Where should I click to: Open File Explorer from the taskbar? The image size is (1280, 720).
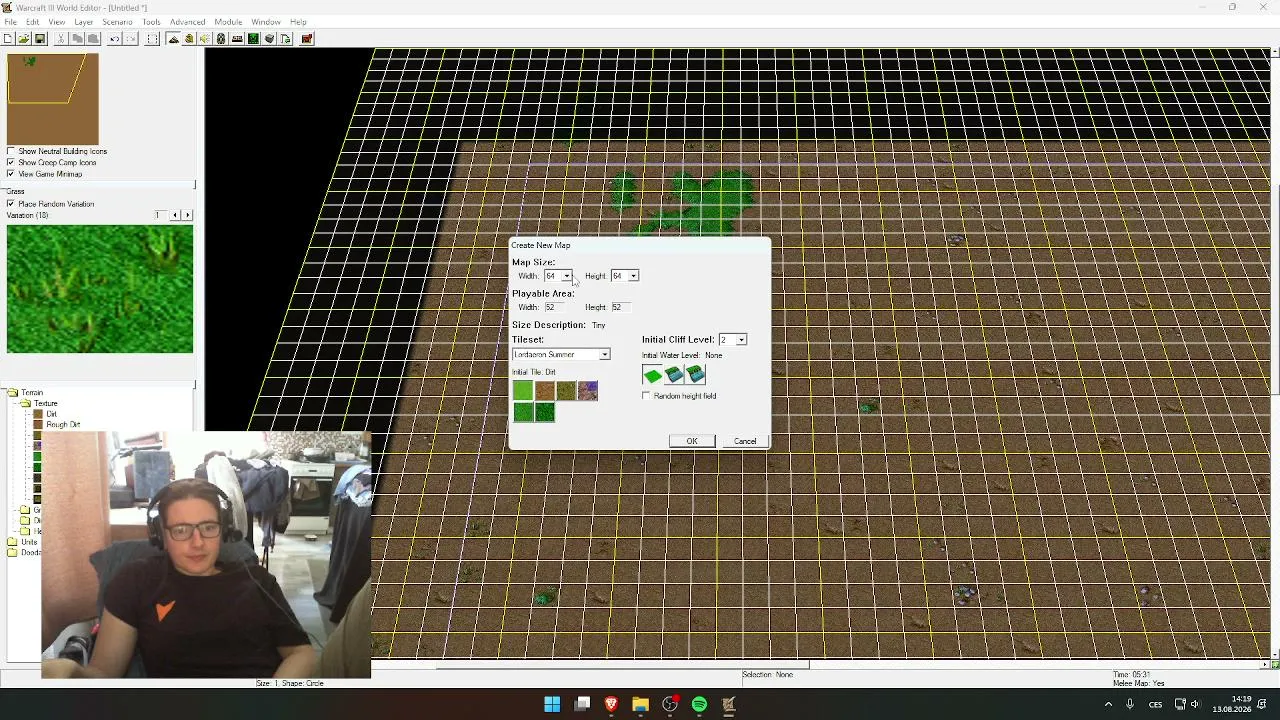[x=640, y=705]
